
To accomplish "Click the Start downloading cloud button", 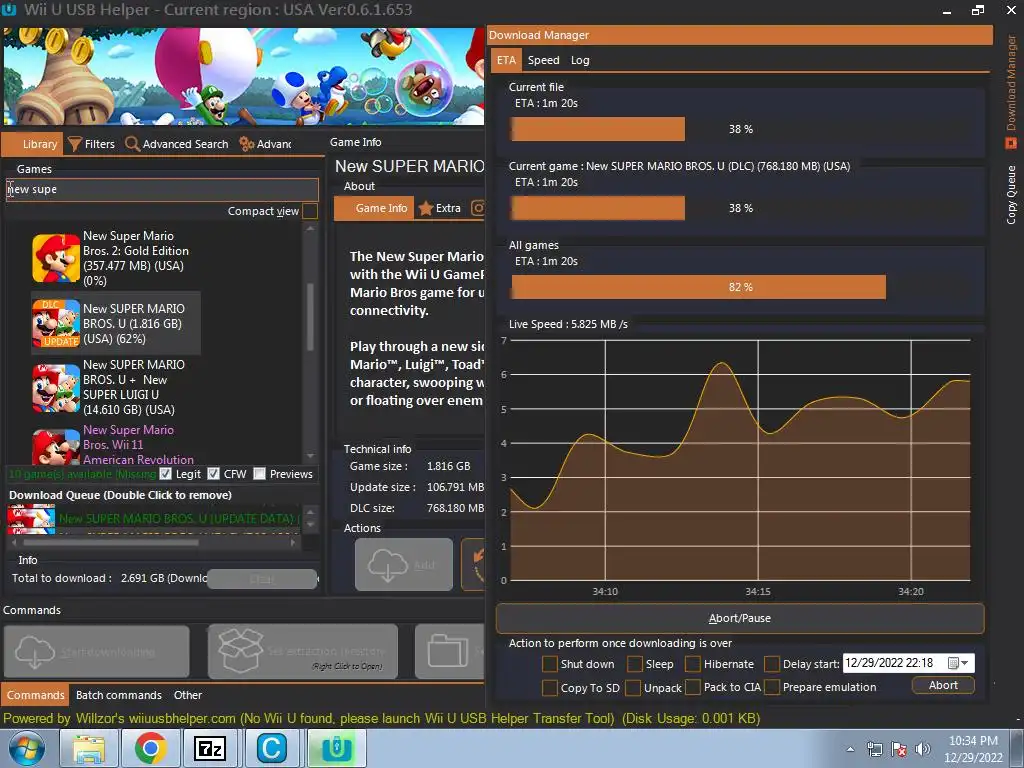I will coord(97,652).
